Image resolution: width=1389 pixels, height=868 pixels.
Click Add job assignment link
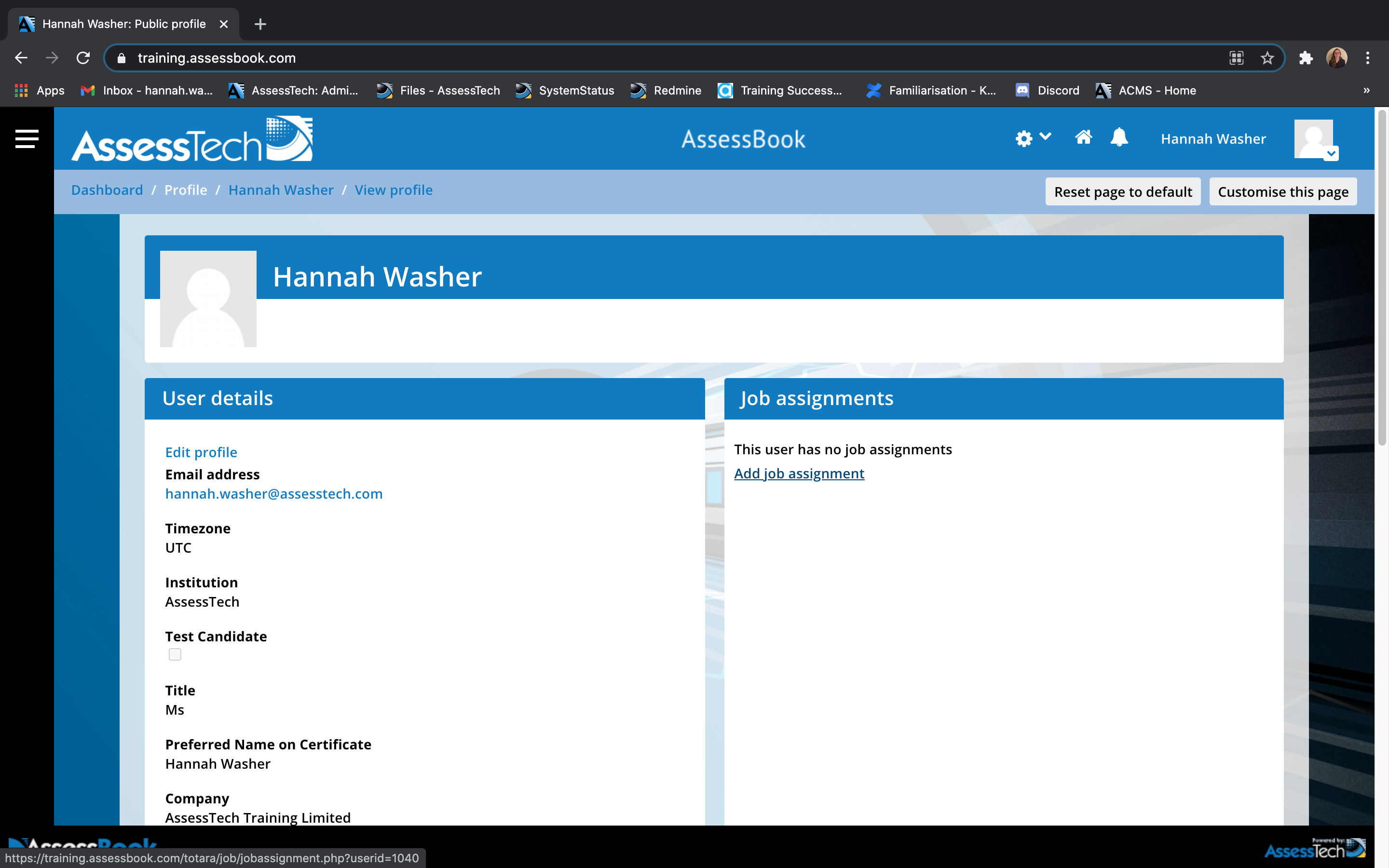point(799,474)
